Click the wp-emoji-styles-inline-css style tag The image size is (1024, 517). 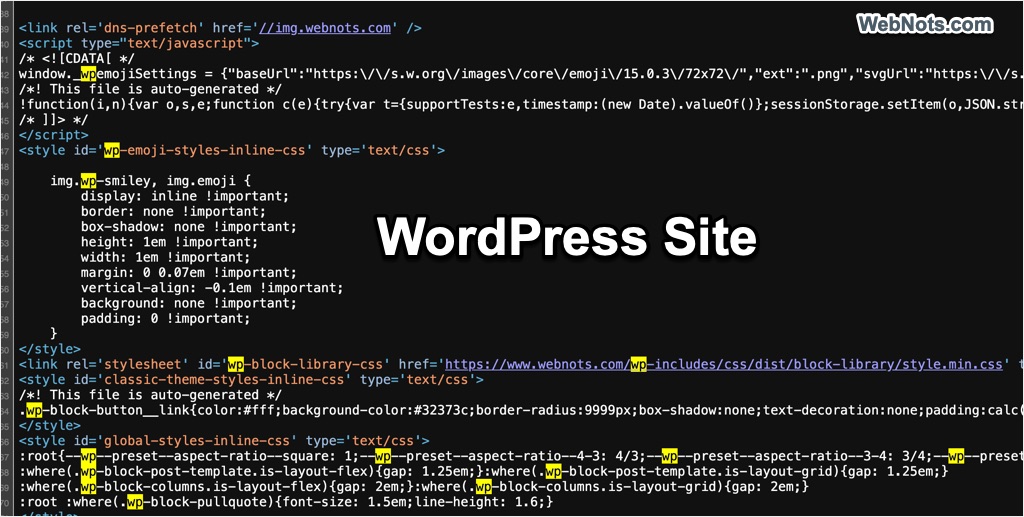pos(232,150)
